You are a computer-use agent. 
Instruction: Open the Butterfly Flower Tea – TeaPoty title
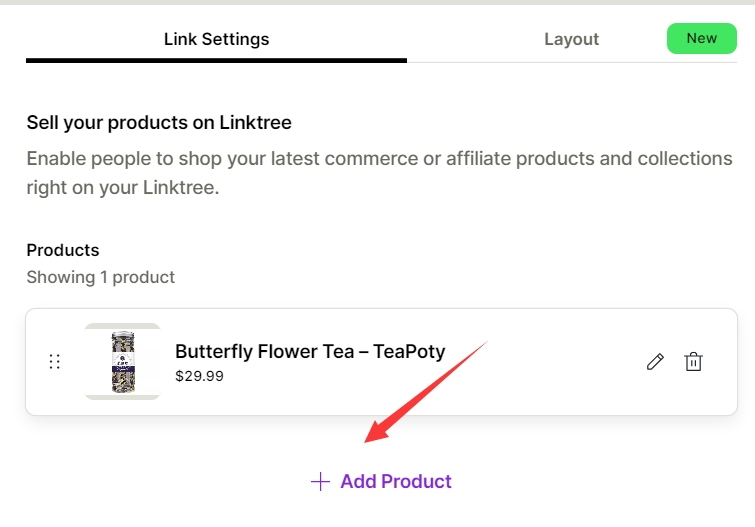point(310,352)
